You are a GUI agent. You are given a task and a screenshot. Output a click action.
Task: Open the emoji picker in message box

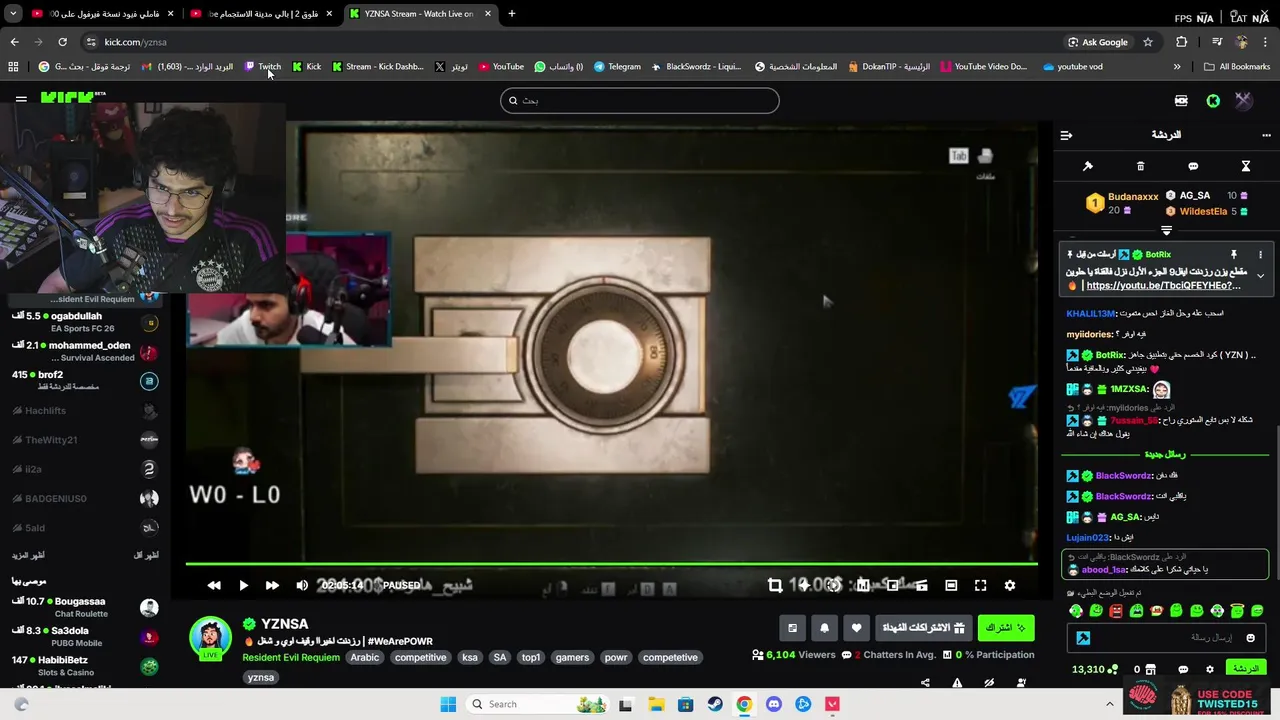(x=1250, y=638)
